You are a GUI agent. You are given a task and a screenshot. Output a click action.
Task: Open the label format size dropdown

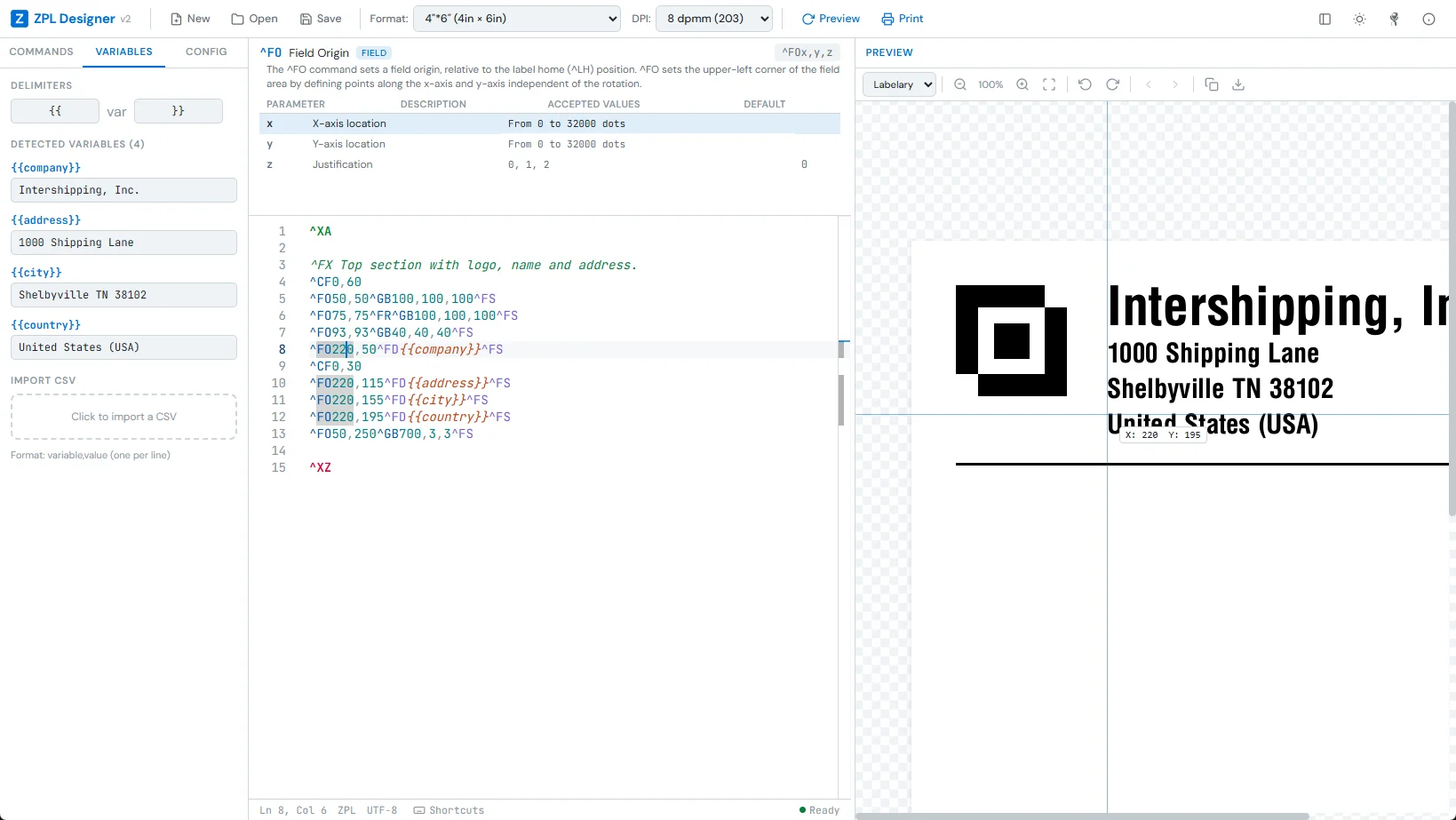point(516,19)
